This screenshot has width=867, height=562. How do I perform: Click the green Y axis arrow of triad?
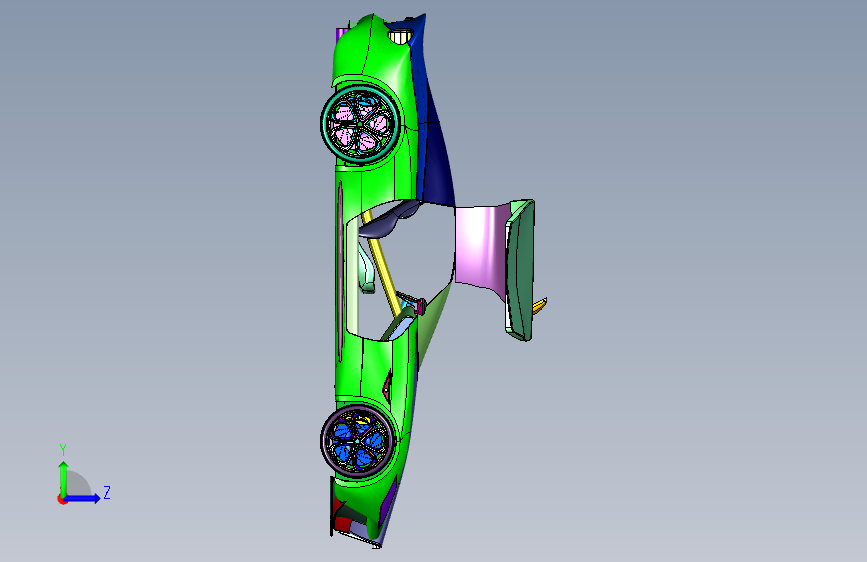click(x=64, y=478)
